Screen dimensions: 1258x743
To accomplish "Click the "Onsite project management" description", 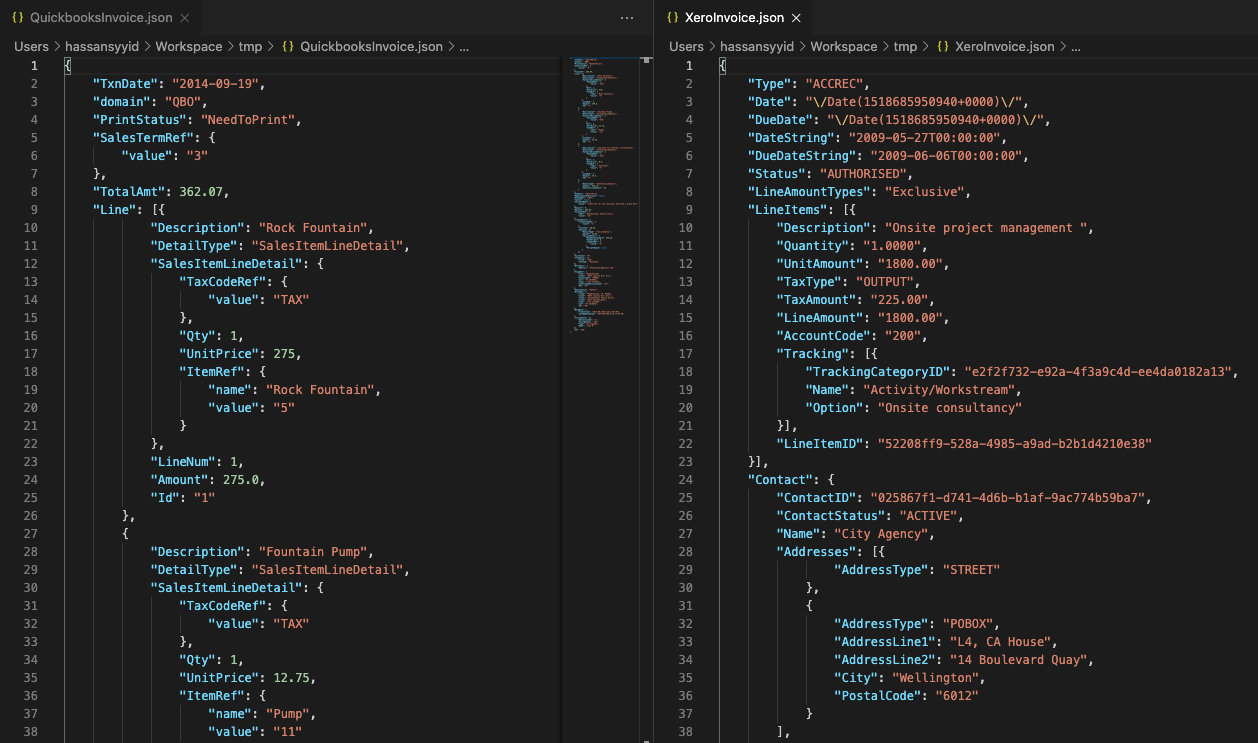I will (x=985, y=227).
